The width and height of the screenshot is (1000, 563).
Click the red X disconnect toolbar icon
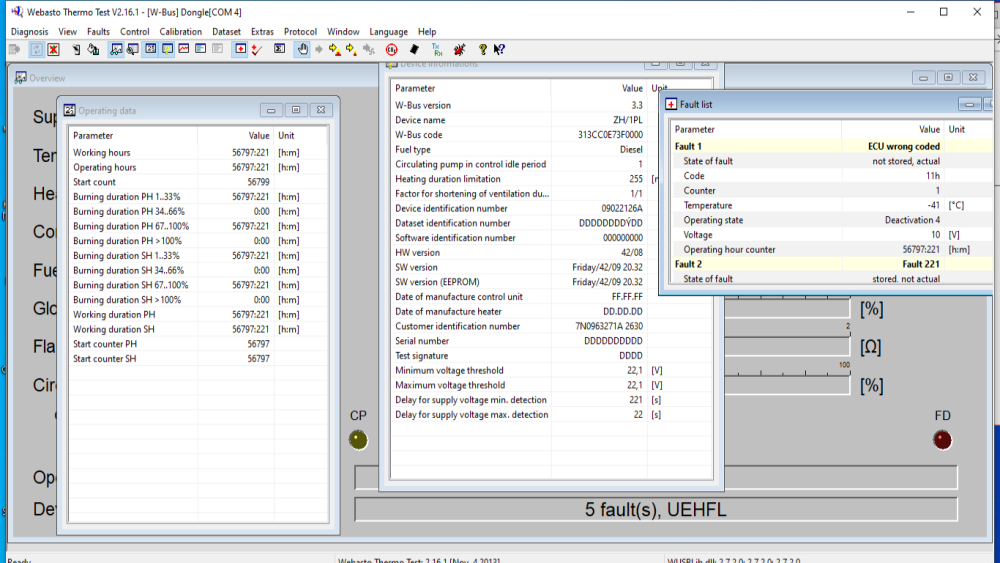[54, 49]
